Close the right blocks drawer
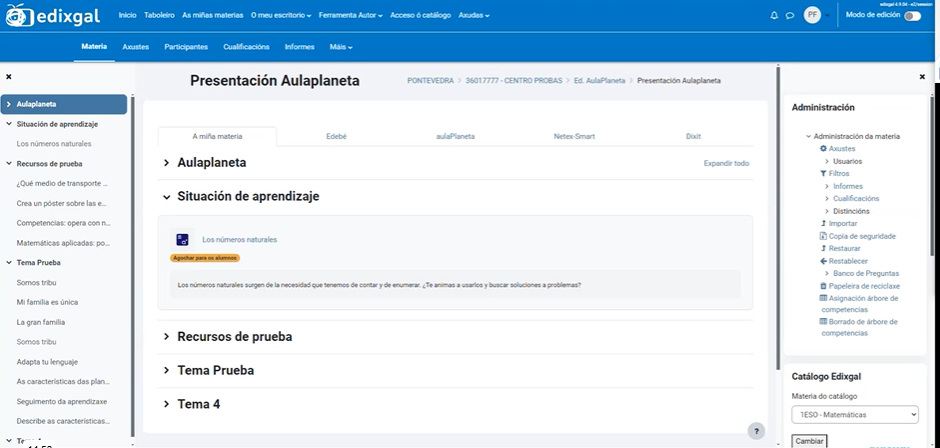 [922, 77]
